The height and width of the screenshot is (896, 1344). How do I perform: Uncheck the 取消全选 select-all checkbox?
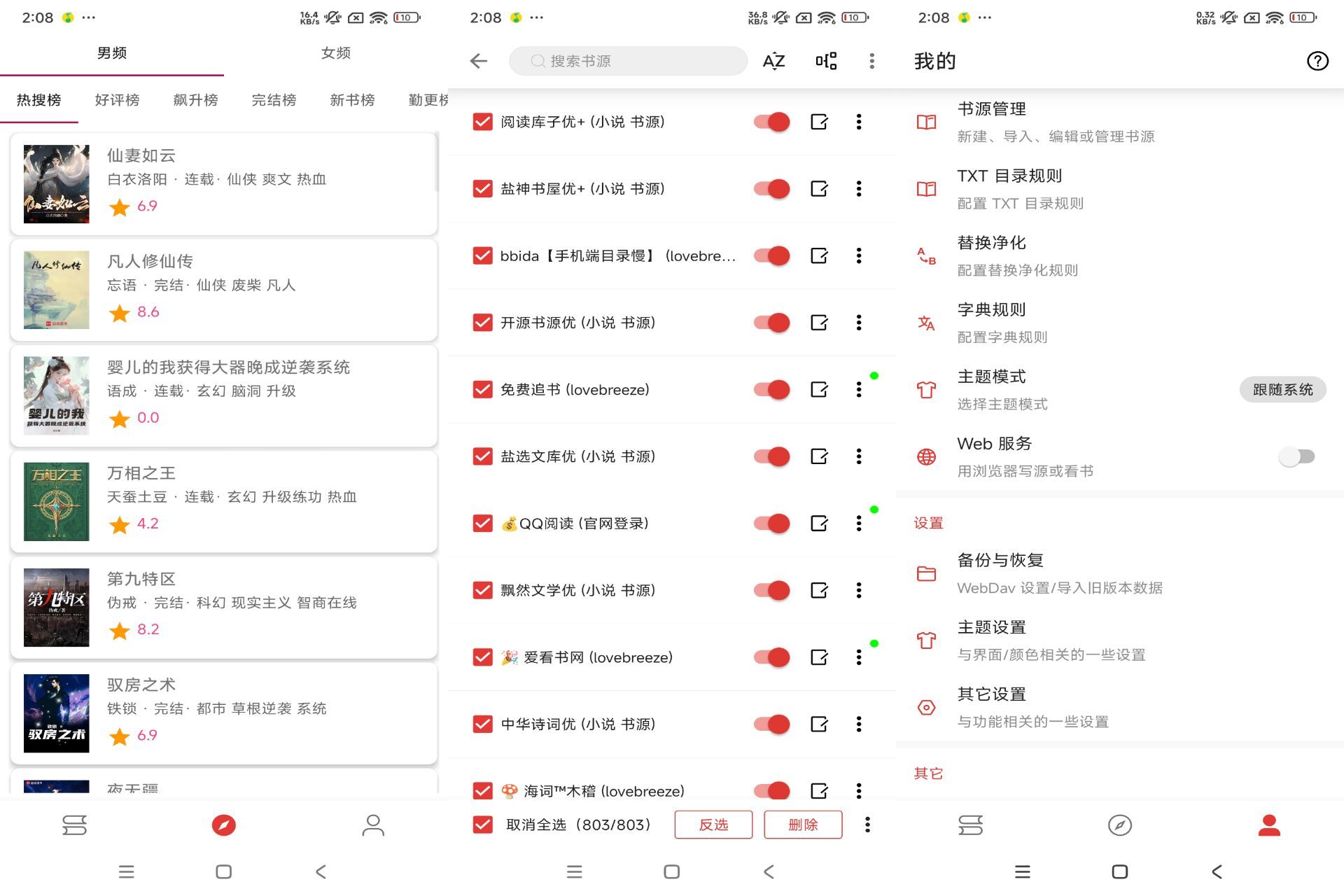tap(481, 825)
